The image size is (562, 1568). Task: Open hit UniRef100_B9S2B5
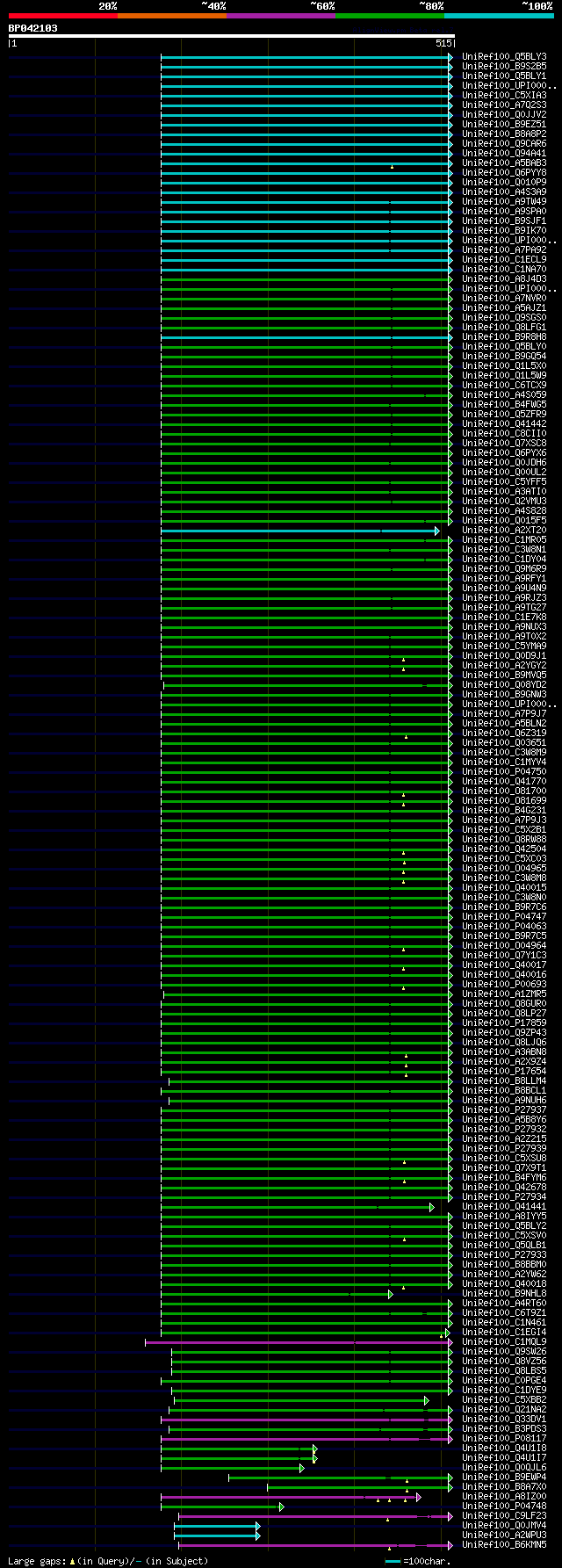(x=504, y=67)
